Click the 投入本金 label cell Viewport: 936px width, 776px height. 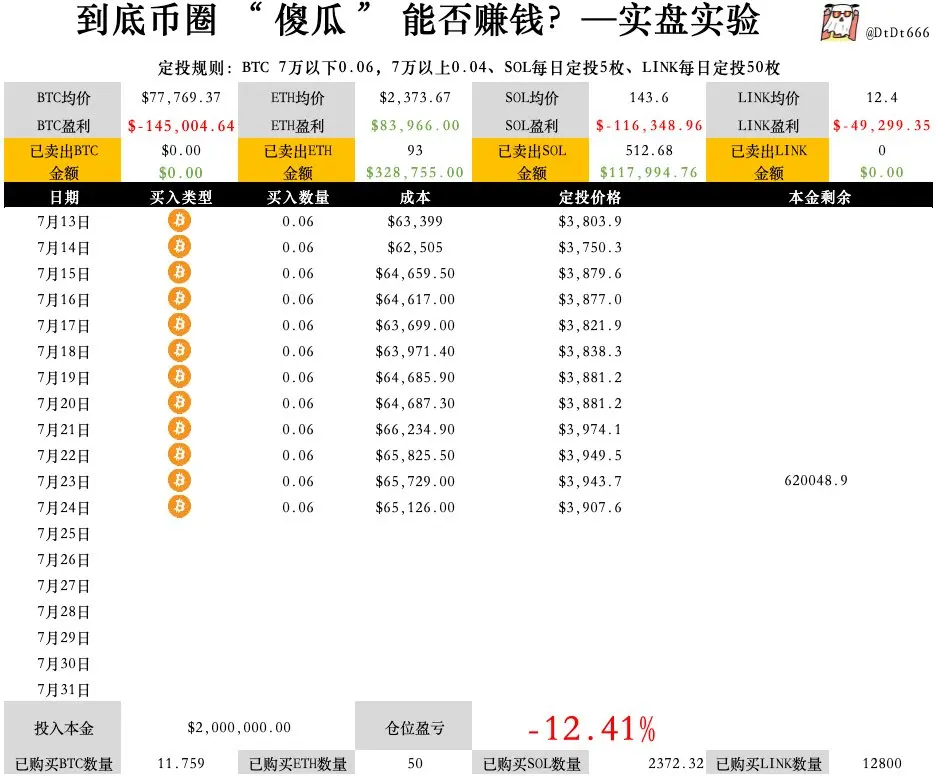[63, 728]
